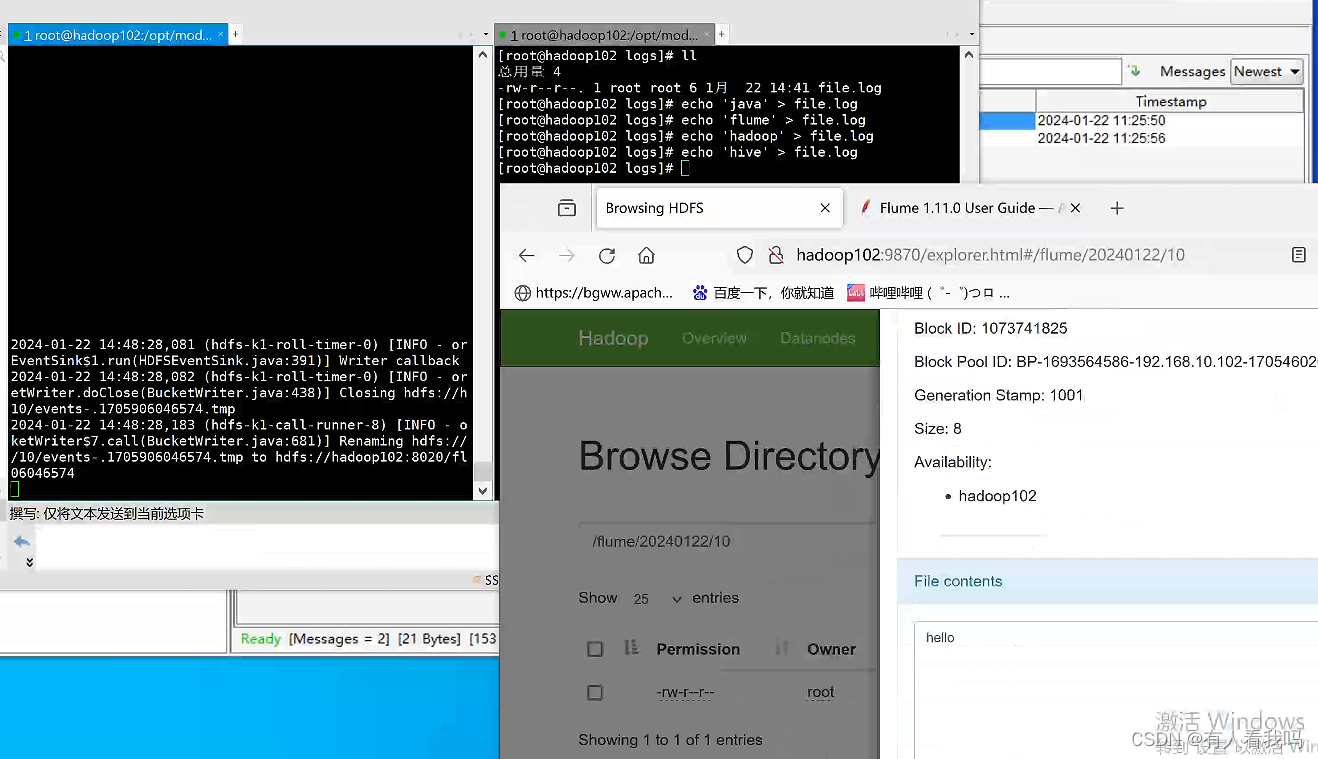Open the browser tab list icon
The height and width of the screenshot is (759, 1318).
(x=567, y=208)
